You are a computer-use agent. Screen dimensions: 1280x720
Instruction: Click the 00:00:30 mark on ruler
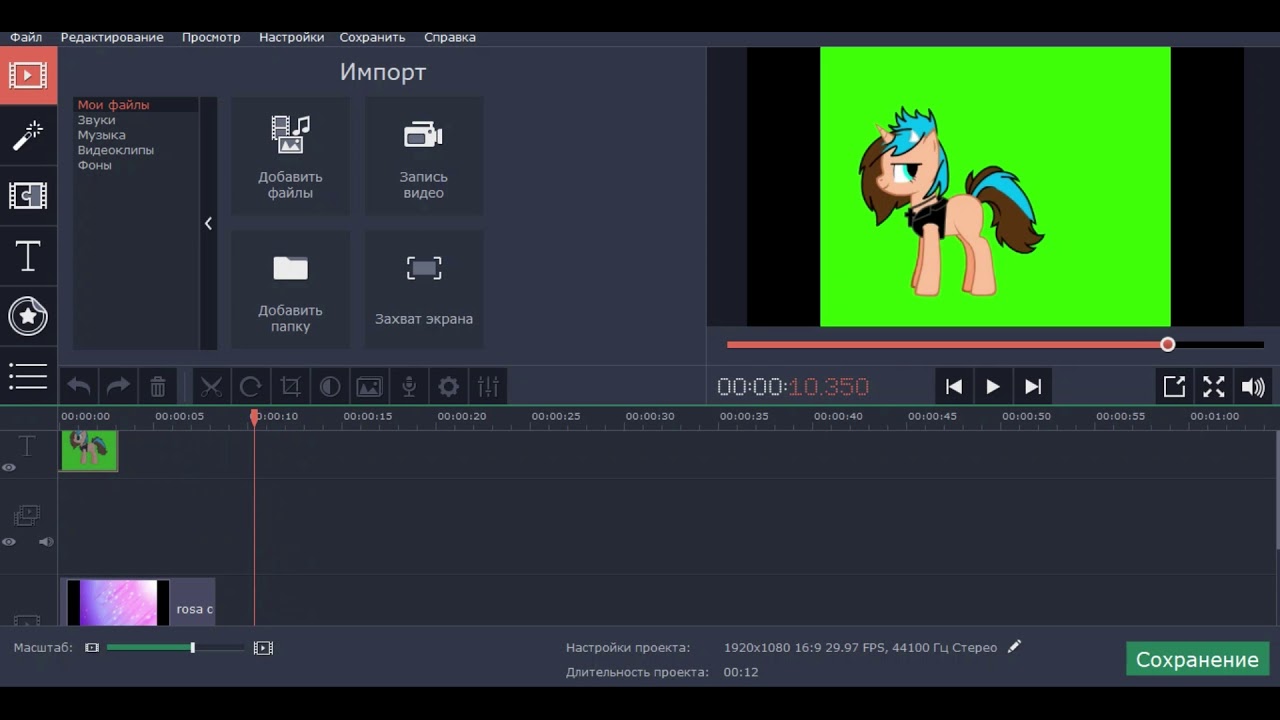(x=650, y=416)
